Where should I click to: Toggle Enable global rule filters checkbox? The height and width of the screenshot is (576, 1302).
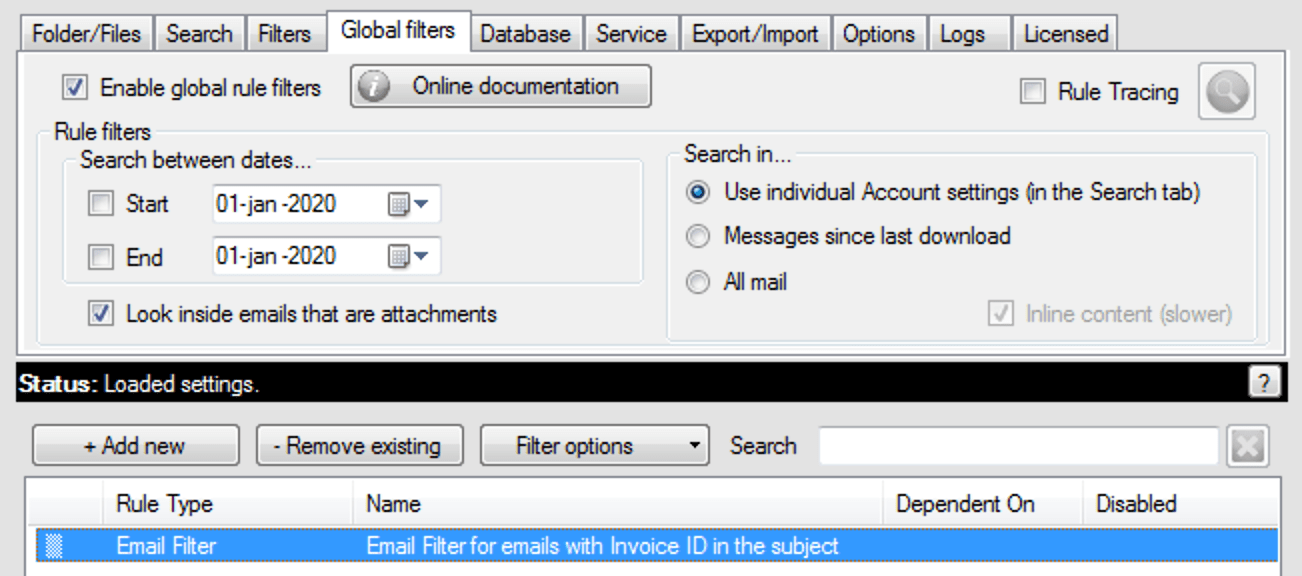(x=74, y=88)
